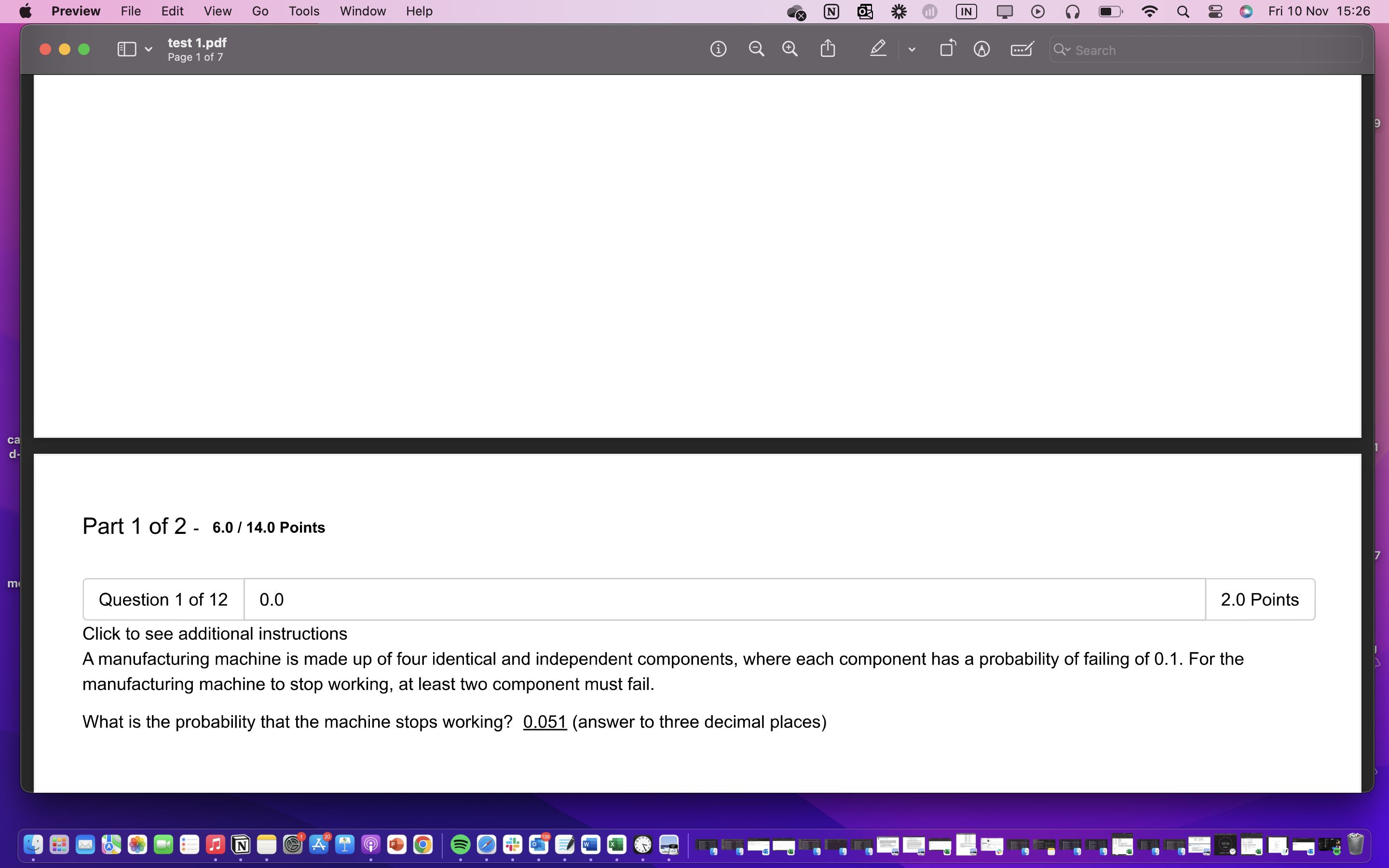
Task: Zoom in on the PDF page
Action: tap(790, 49)
